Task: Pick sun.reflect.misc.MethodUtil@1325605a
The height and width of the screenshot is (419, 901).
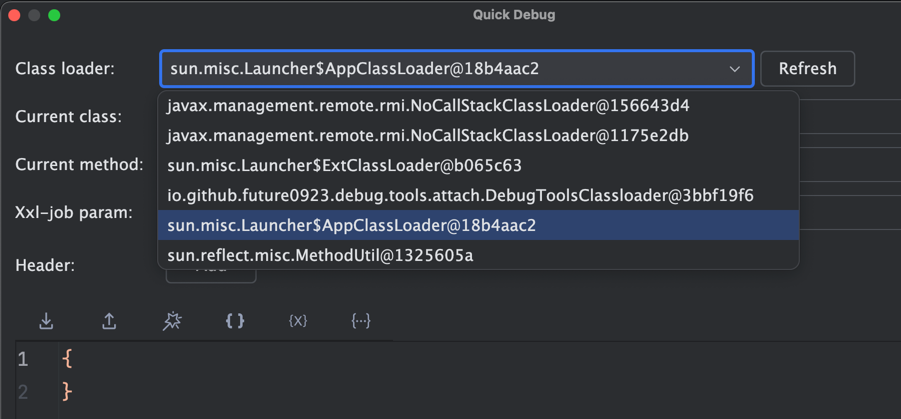Action: coord(478,255)
